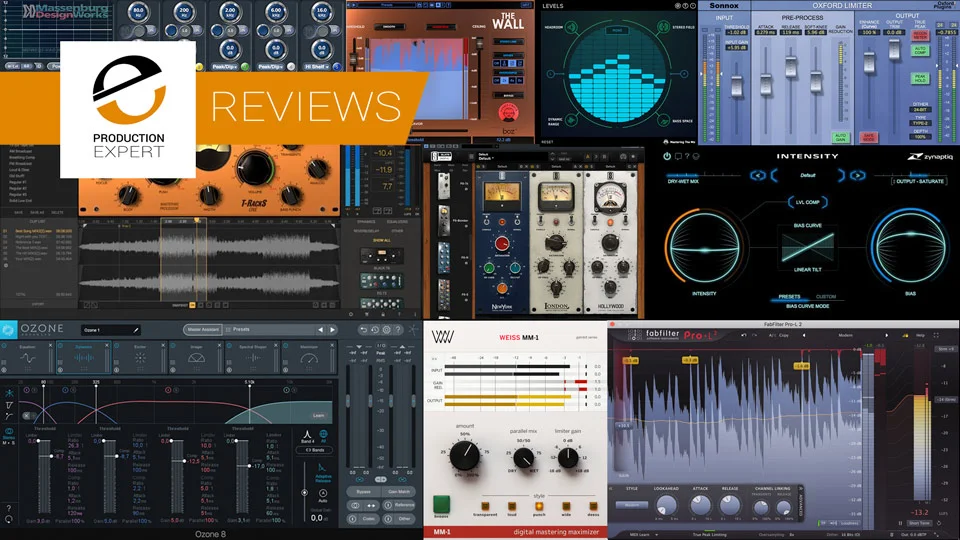Click the Dynamic Range icon in Levels
960x540 pixels.
tap(571, 120)
